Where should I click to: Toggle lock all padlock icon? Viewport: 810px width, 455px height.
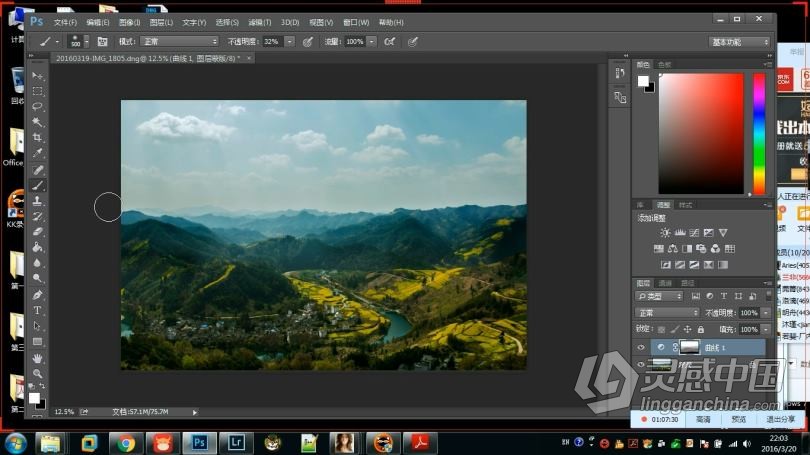click(x=700, y=330)
